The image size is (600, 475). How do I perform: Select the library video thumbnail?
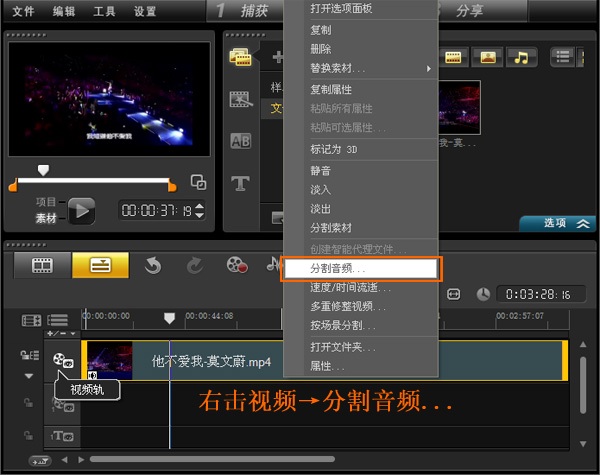(x=459, y=108)
